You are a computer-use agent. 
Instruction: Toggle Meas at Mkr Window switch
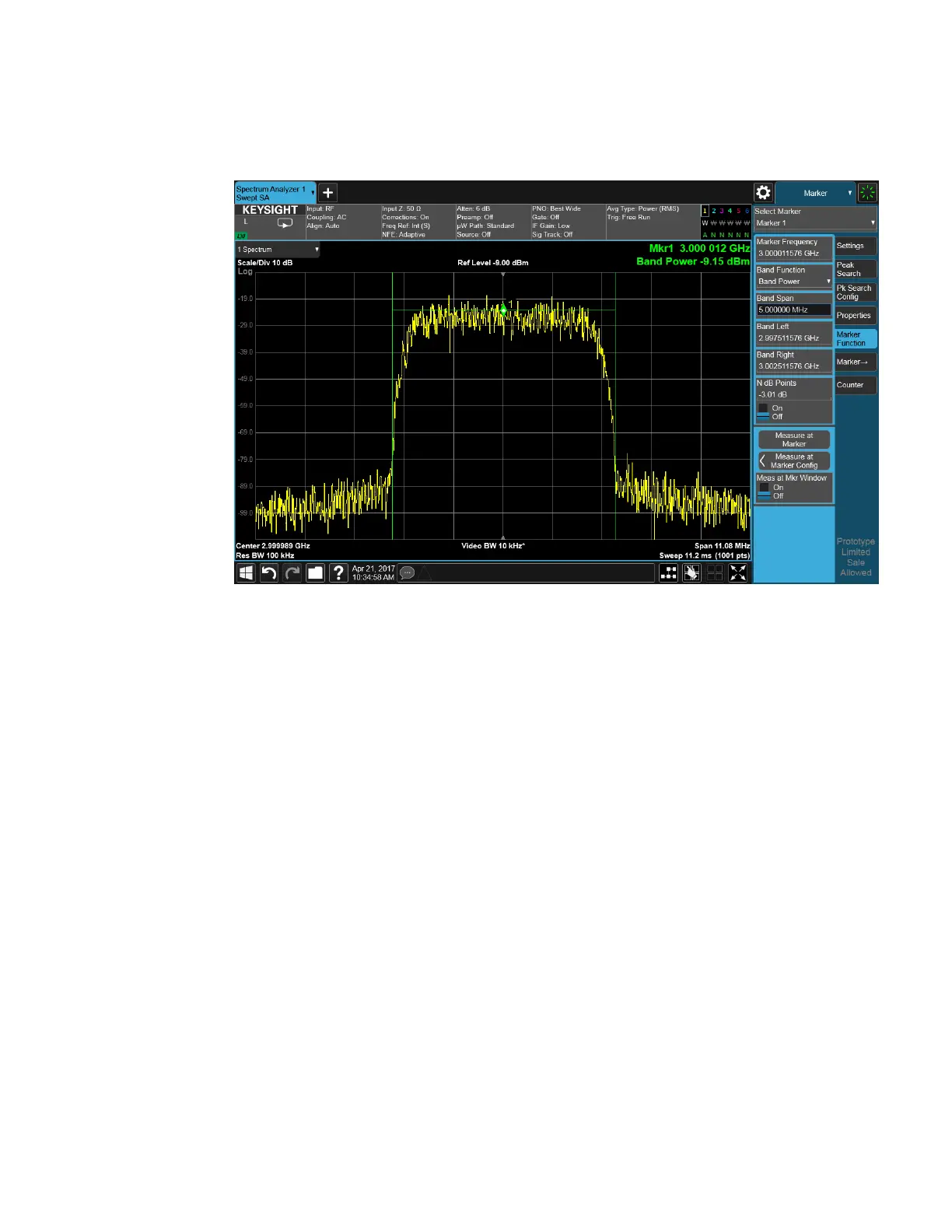coord(765,492)
